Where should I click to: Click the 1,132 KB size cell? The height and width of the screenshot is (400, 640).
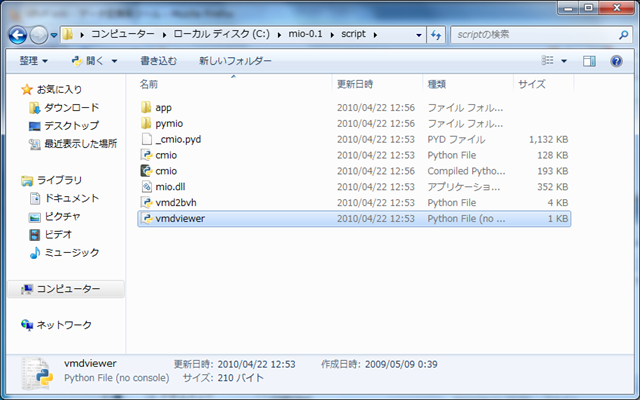548,140
